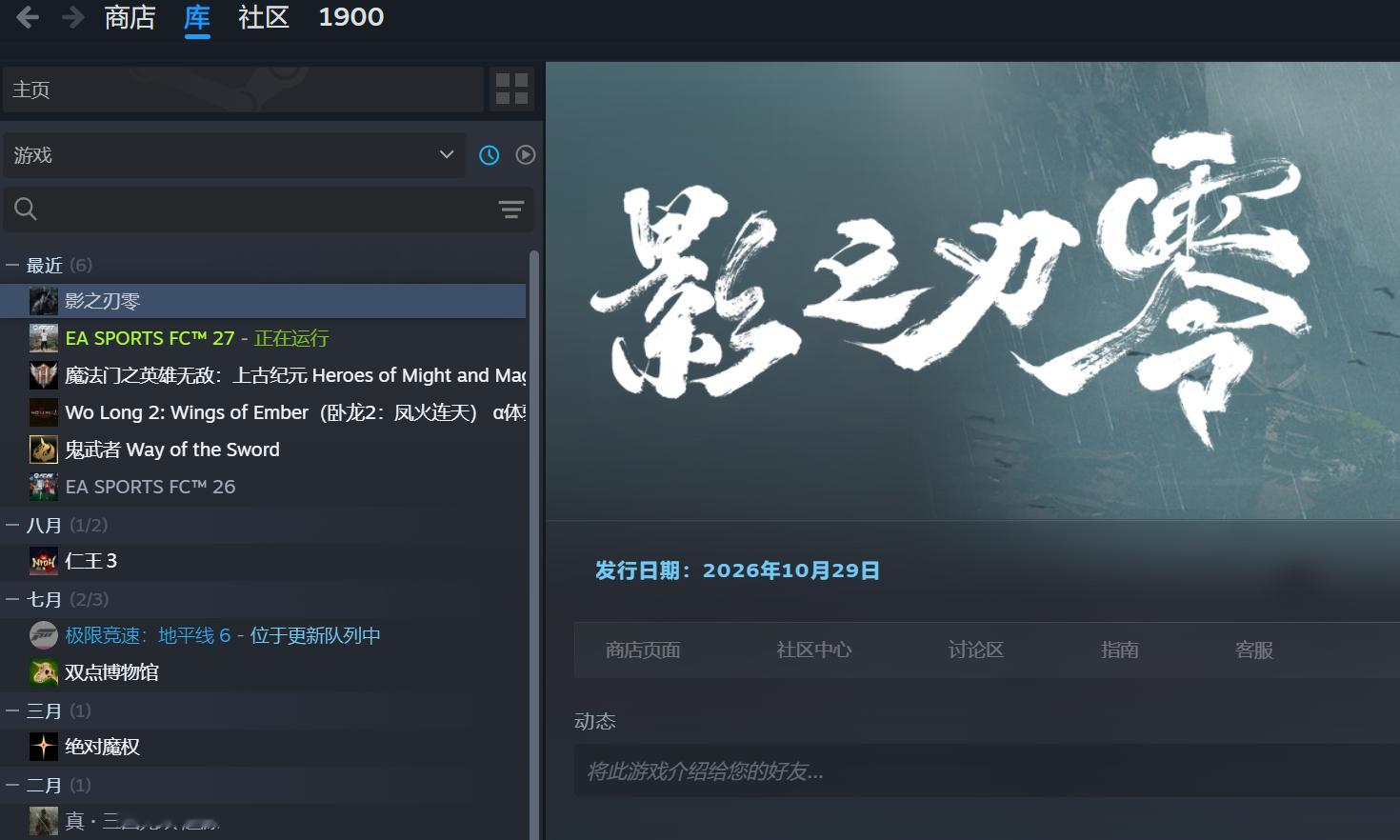This screenshot has height=840, width=1400.
Task: Click Wo Long 2 game icon
Action: coord(43,412)
